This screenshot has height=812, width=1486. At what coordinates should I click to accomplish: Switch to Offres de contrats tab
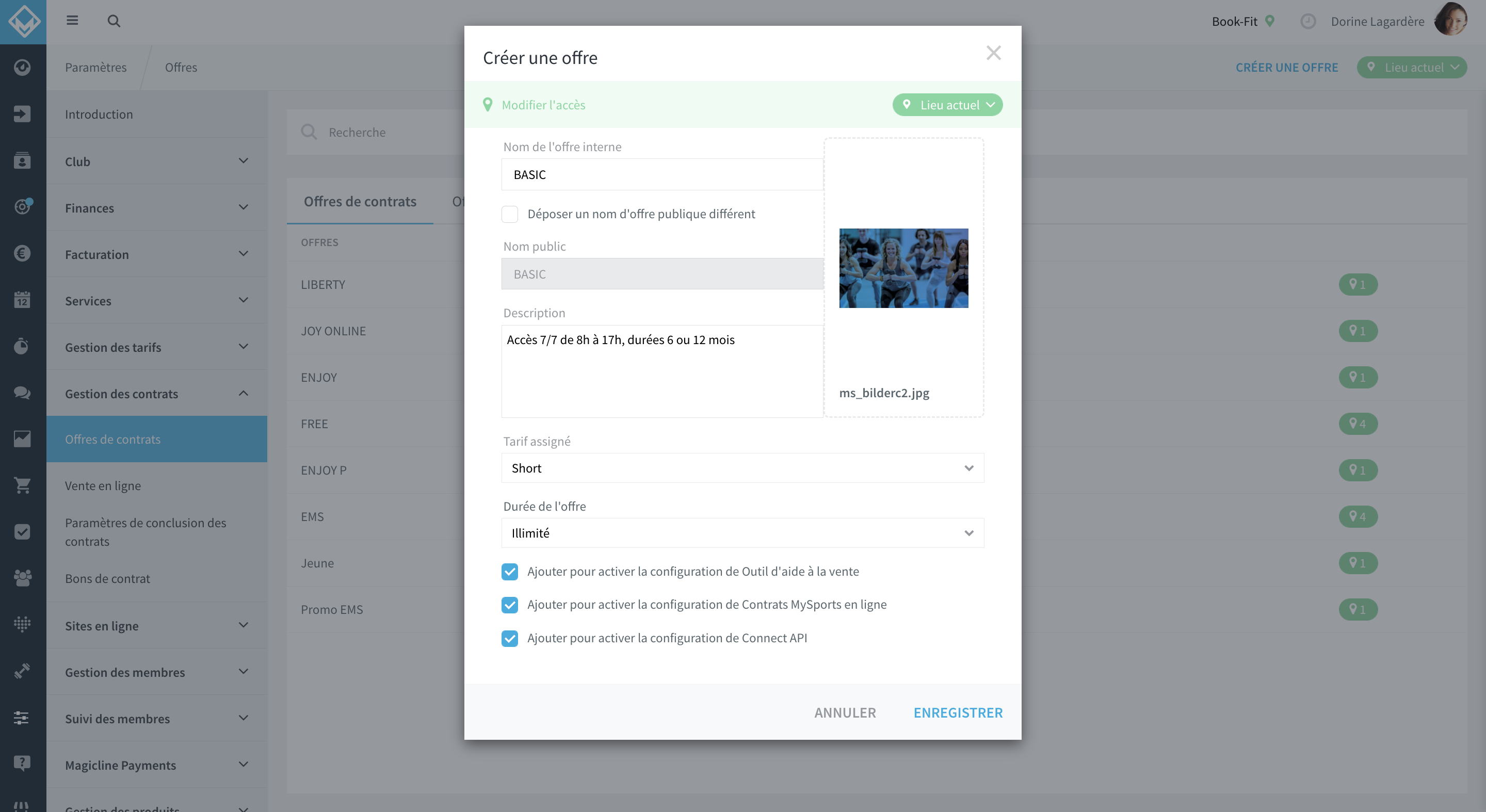pyautogui.click(x=360, y=201)
